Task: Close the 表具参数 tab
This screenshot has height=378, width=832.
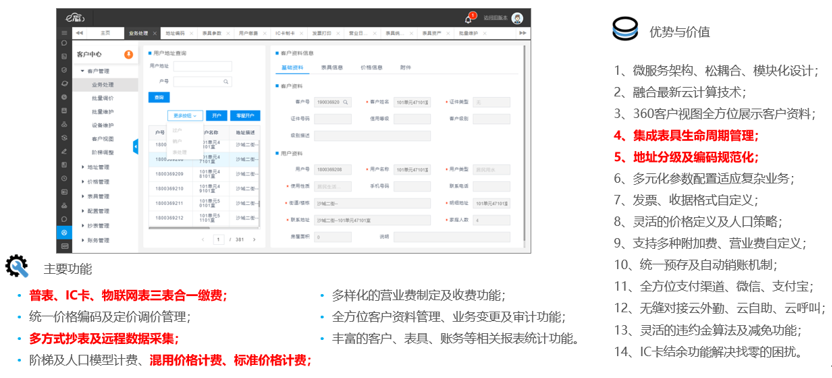Action: 228,33
